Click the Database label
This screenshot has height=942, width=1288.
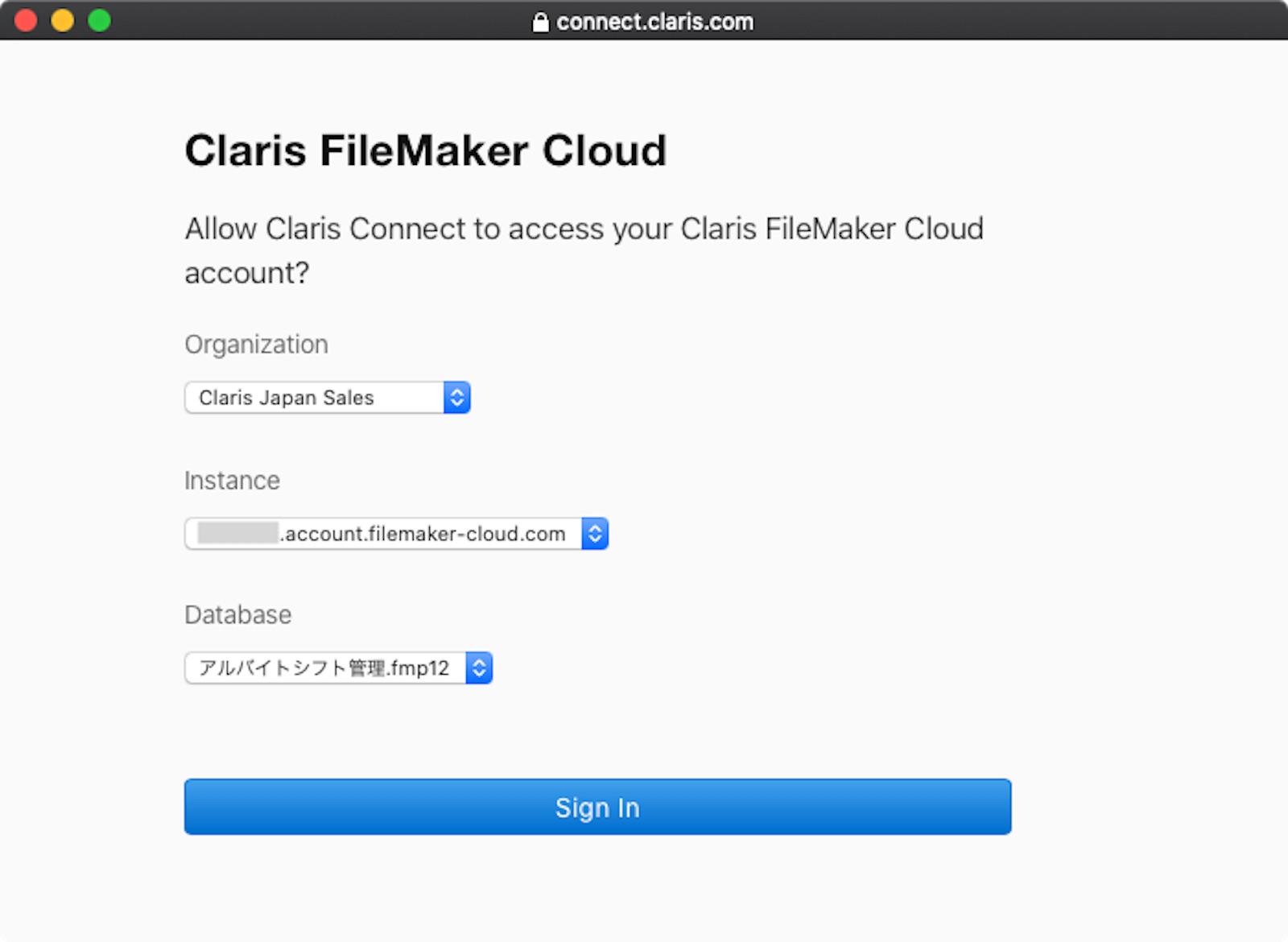point(237,614)
